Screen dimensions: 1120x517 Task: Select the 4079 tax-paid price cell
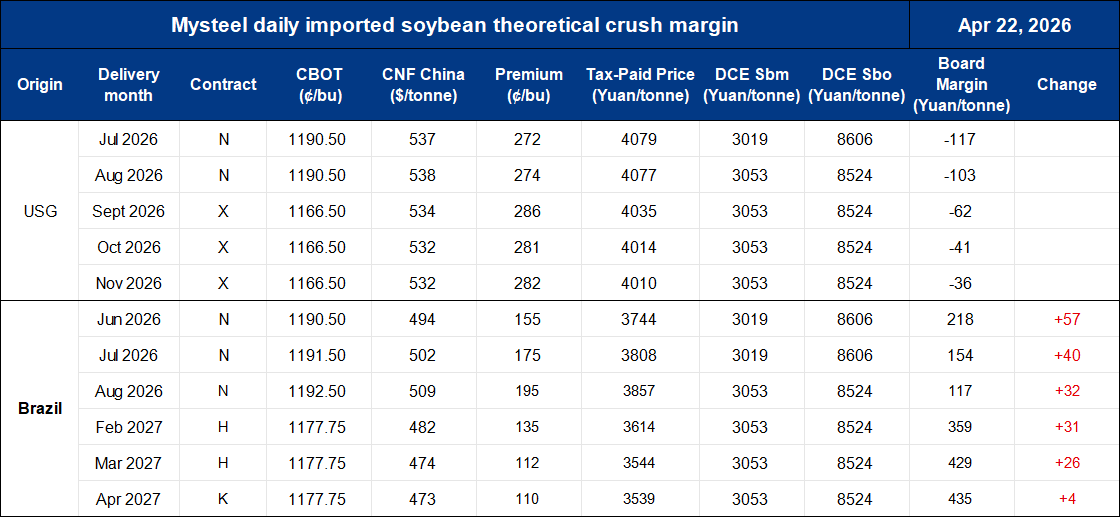click(x=640, y=139)
